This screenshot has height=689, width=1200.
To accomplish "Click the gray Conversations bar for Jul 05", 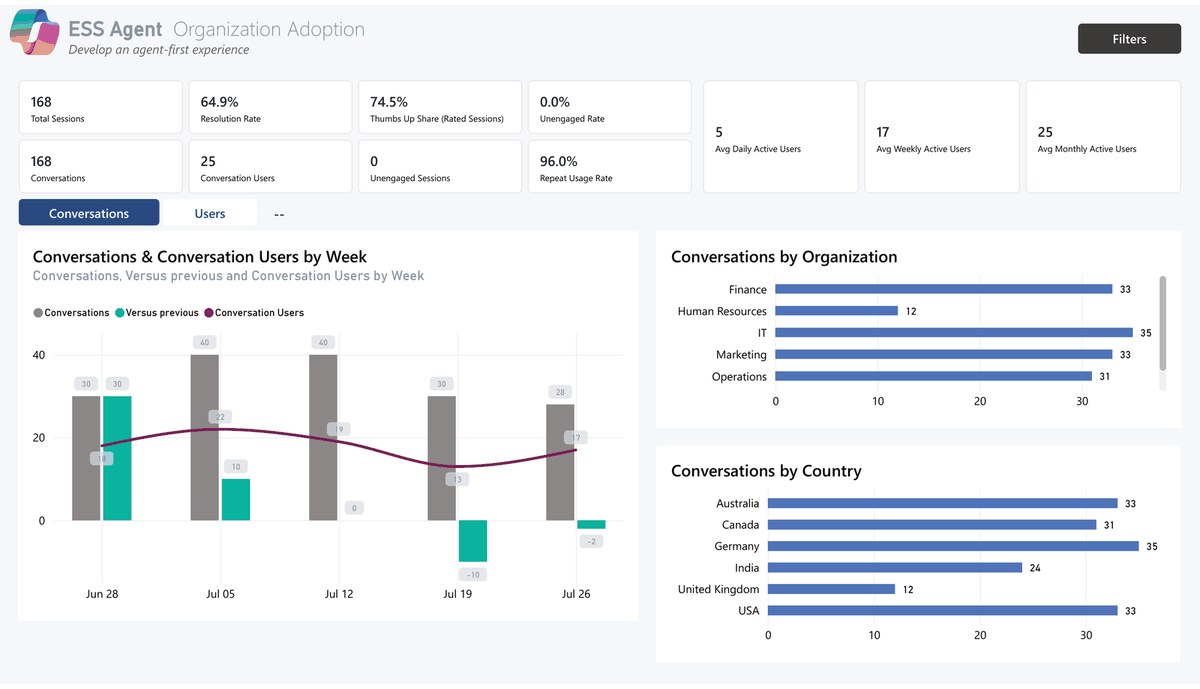I will [x=205, y=437].
